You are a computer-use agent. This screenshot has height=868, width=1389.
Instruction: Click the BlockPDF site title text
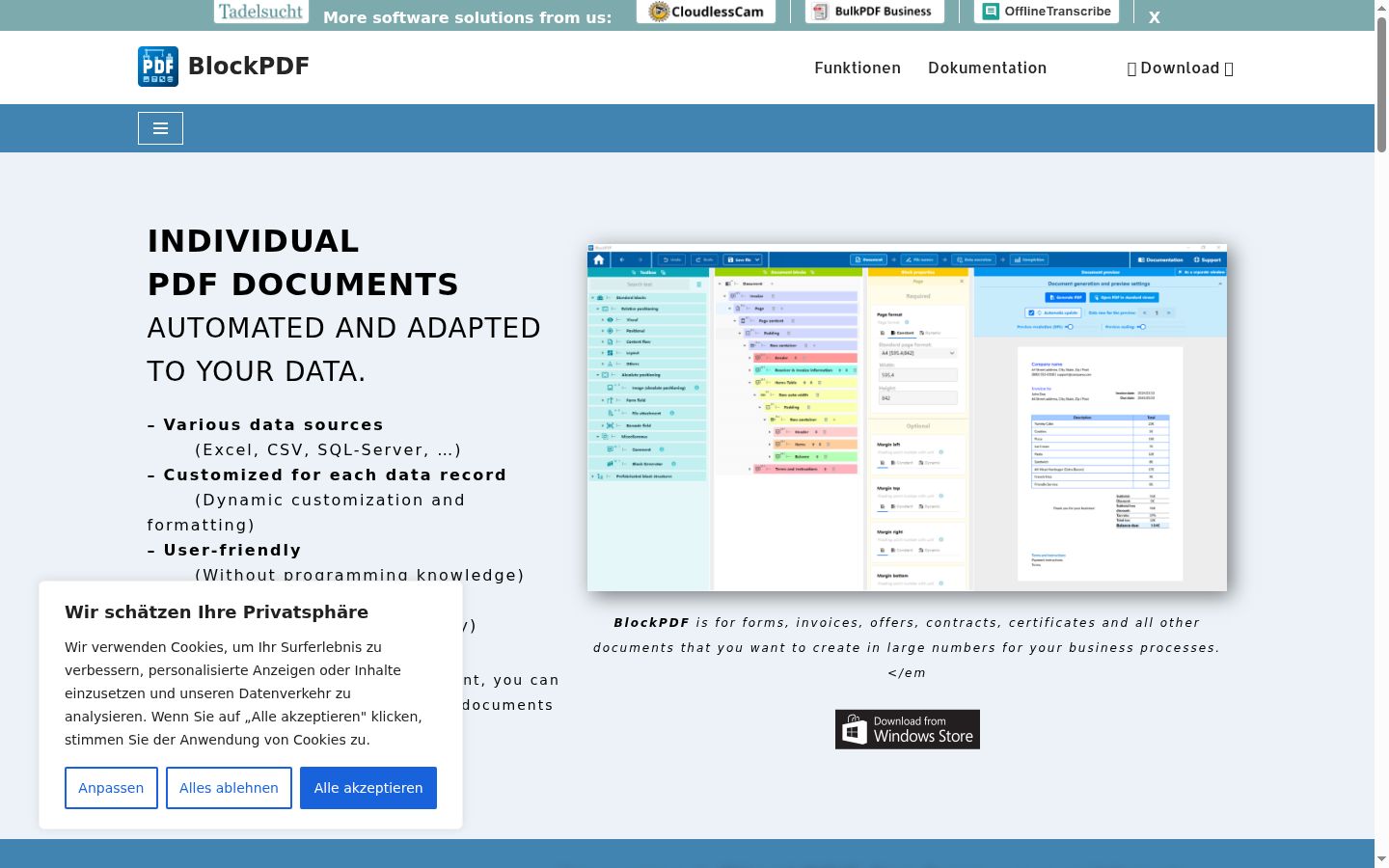point(249,66)
